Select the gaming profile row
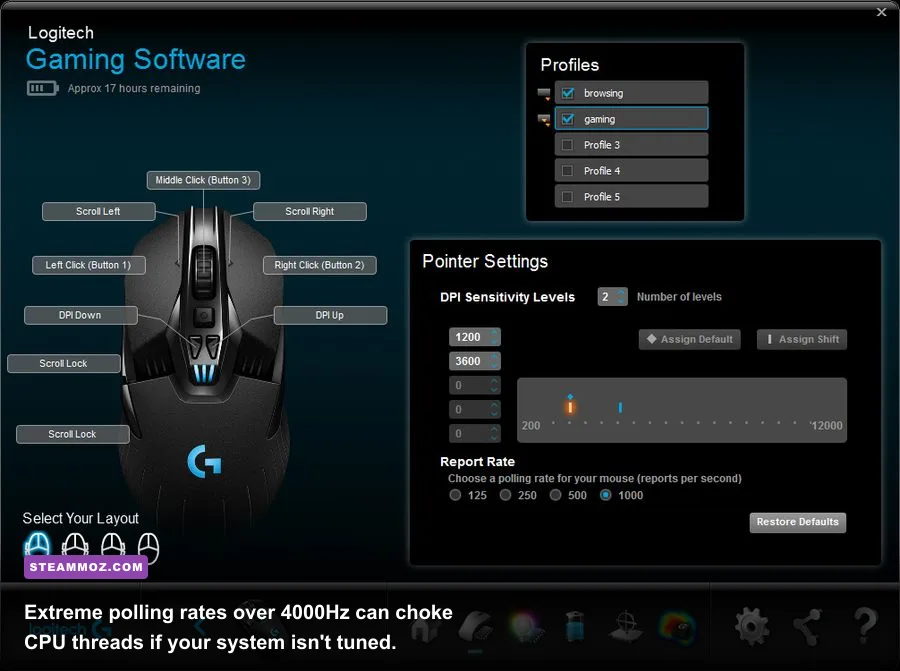 (x=631, y=119)
